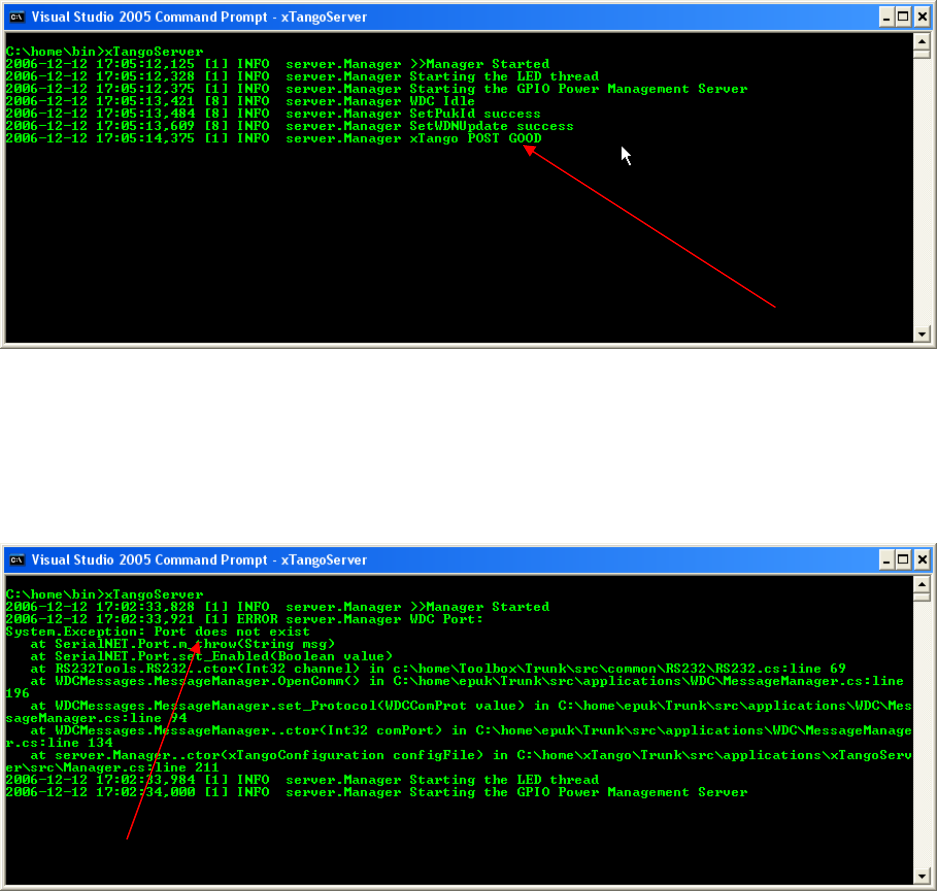Click 'System.Exception: Port does not exist' line
The width and height of the screenshot is (937, 891).
pos(158,632)
